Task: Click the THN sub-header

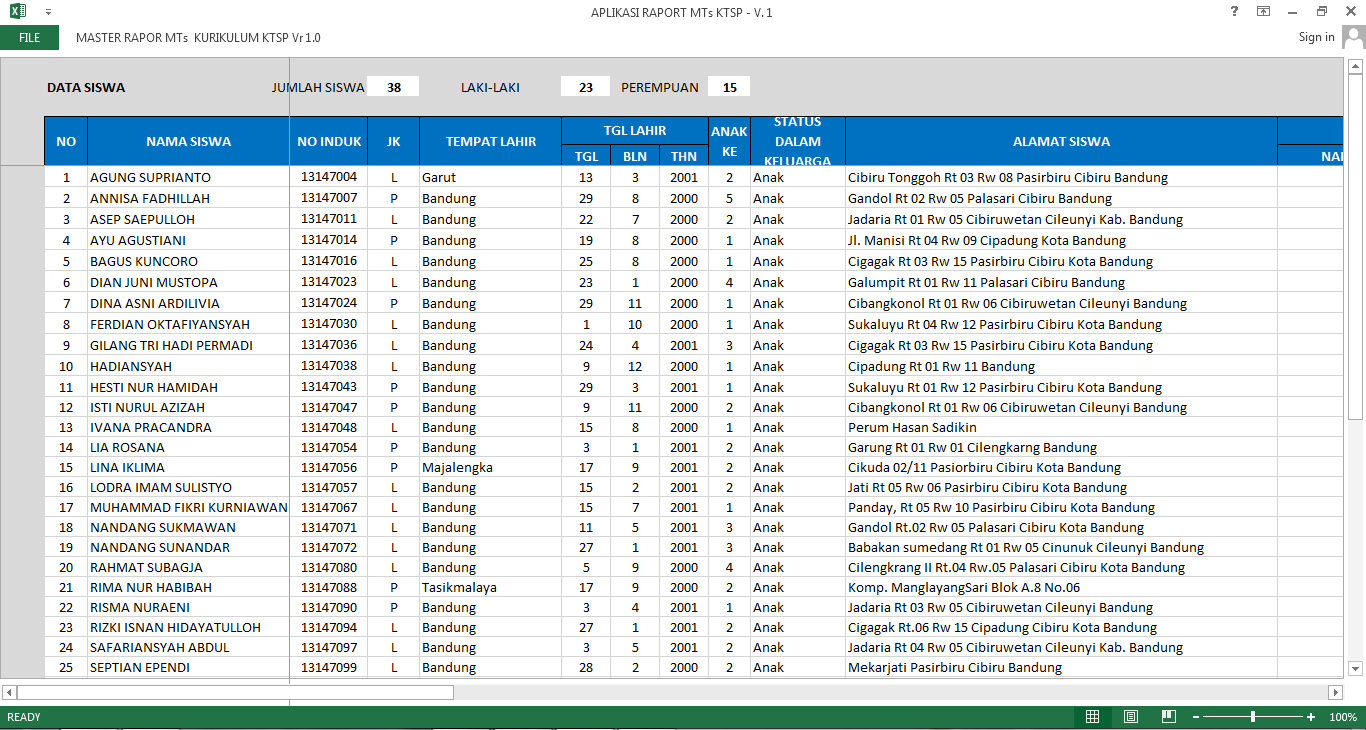Action: coord(684,156)
